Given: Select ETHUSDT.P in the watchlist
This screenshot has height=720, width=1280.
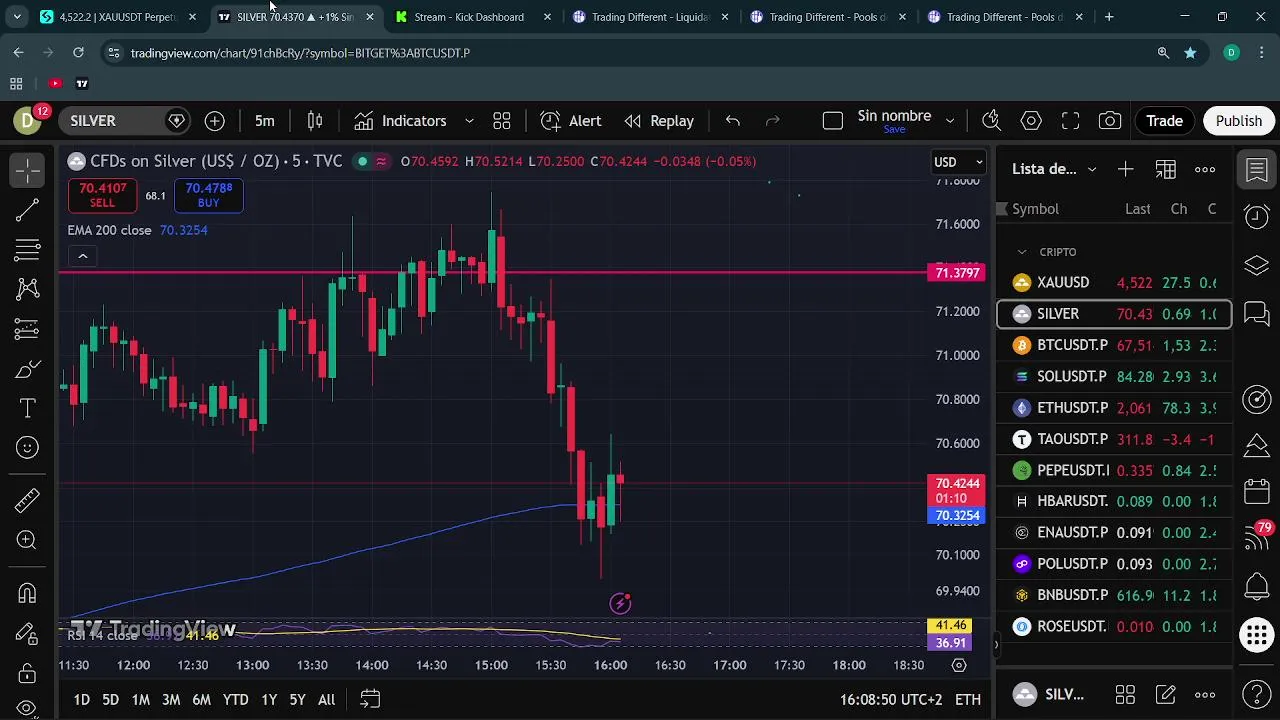Looking at the screenshot, I should click(x=1114, y=408).
